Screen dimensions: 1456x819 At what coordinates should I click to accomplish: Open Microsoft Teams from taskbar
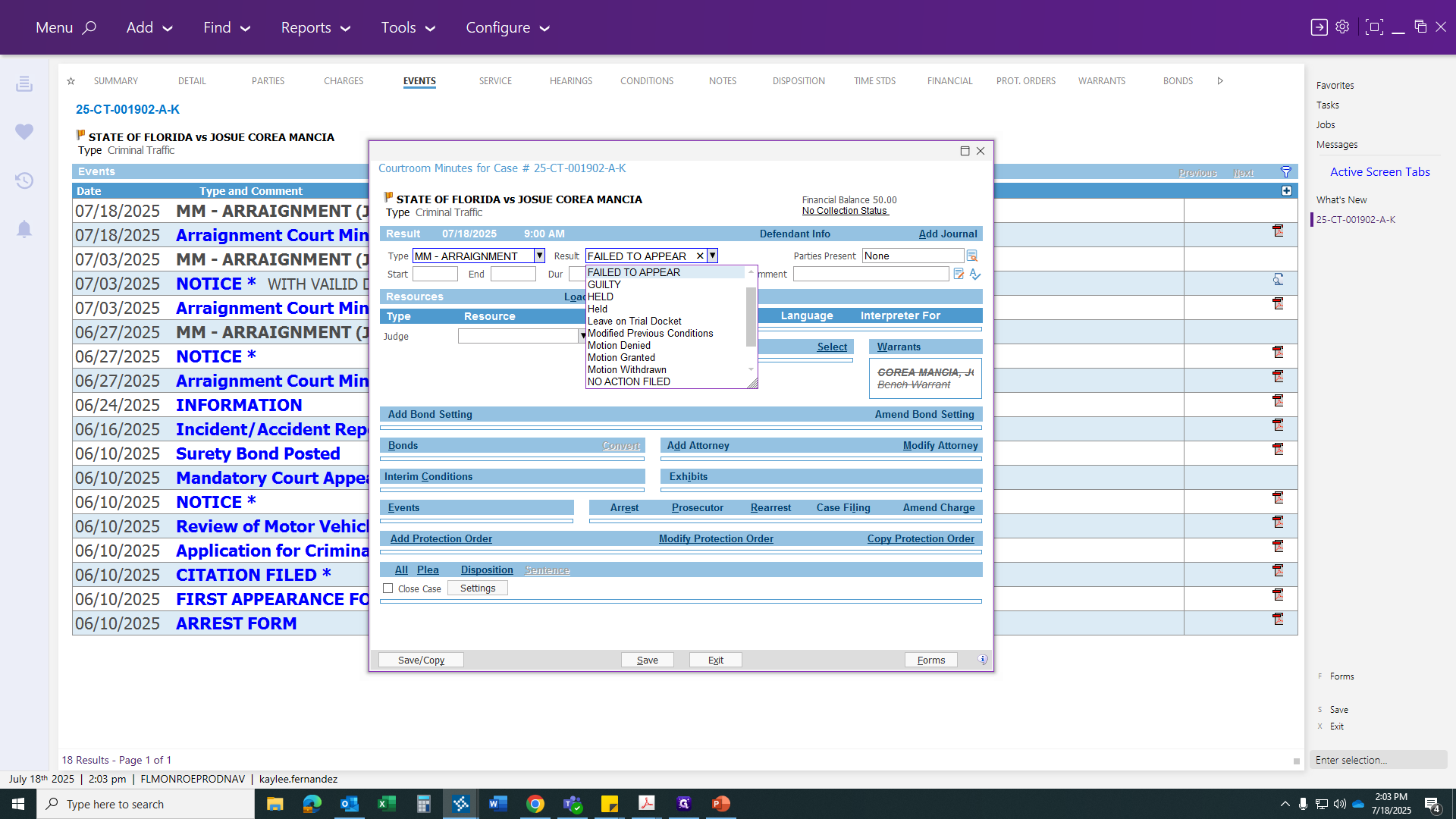pos(572,804)
